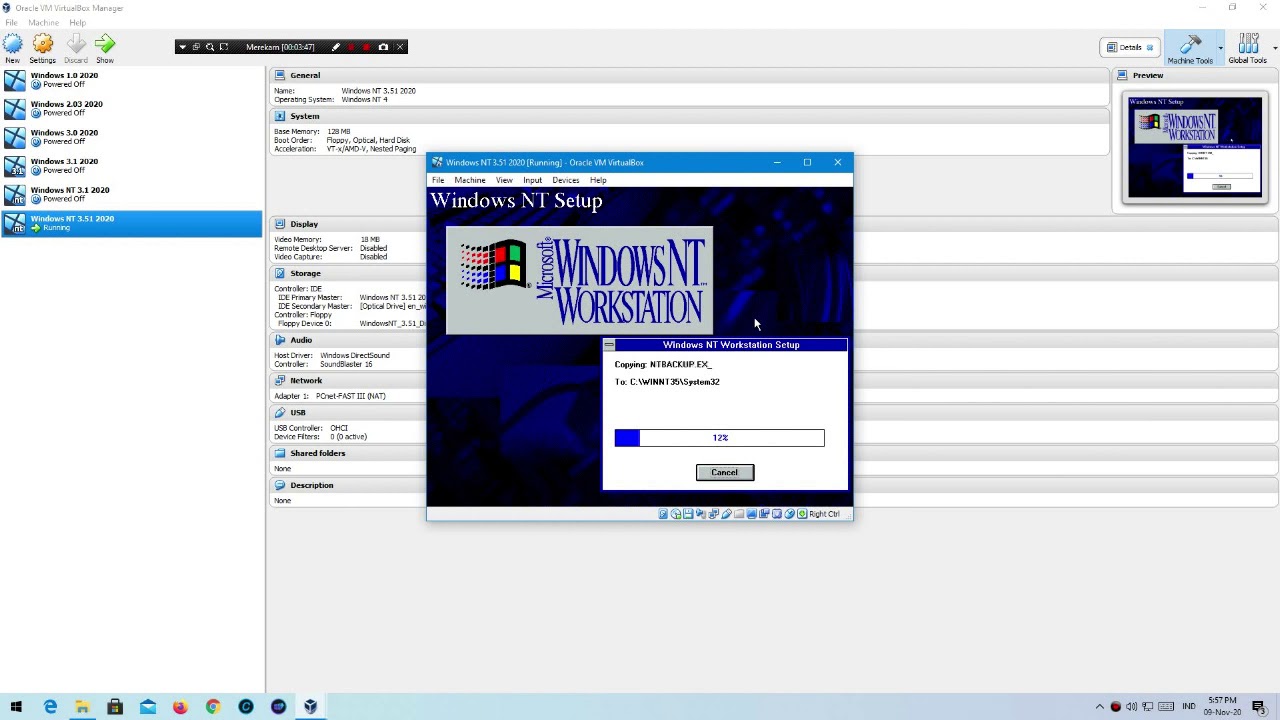Click the recorder fullscreen region icon
1280x720 pixels.
point(224,47)
